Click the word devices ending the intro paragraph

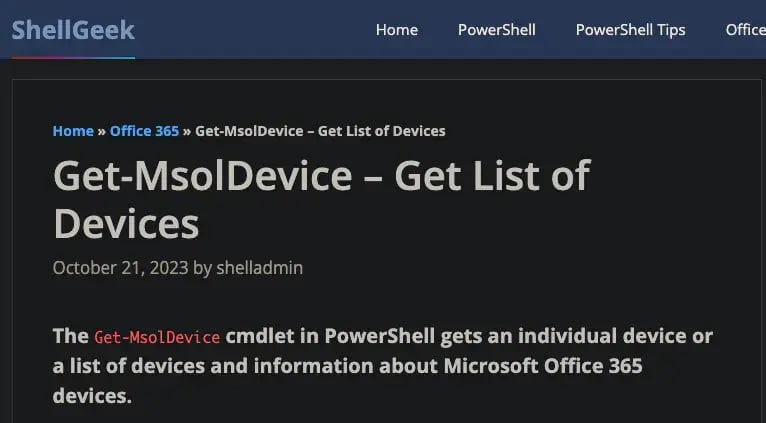pos(90,396)
